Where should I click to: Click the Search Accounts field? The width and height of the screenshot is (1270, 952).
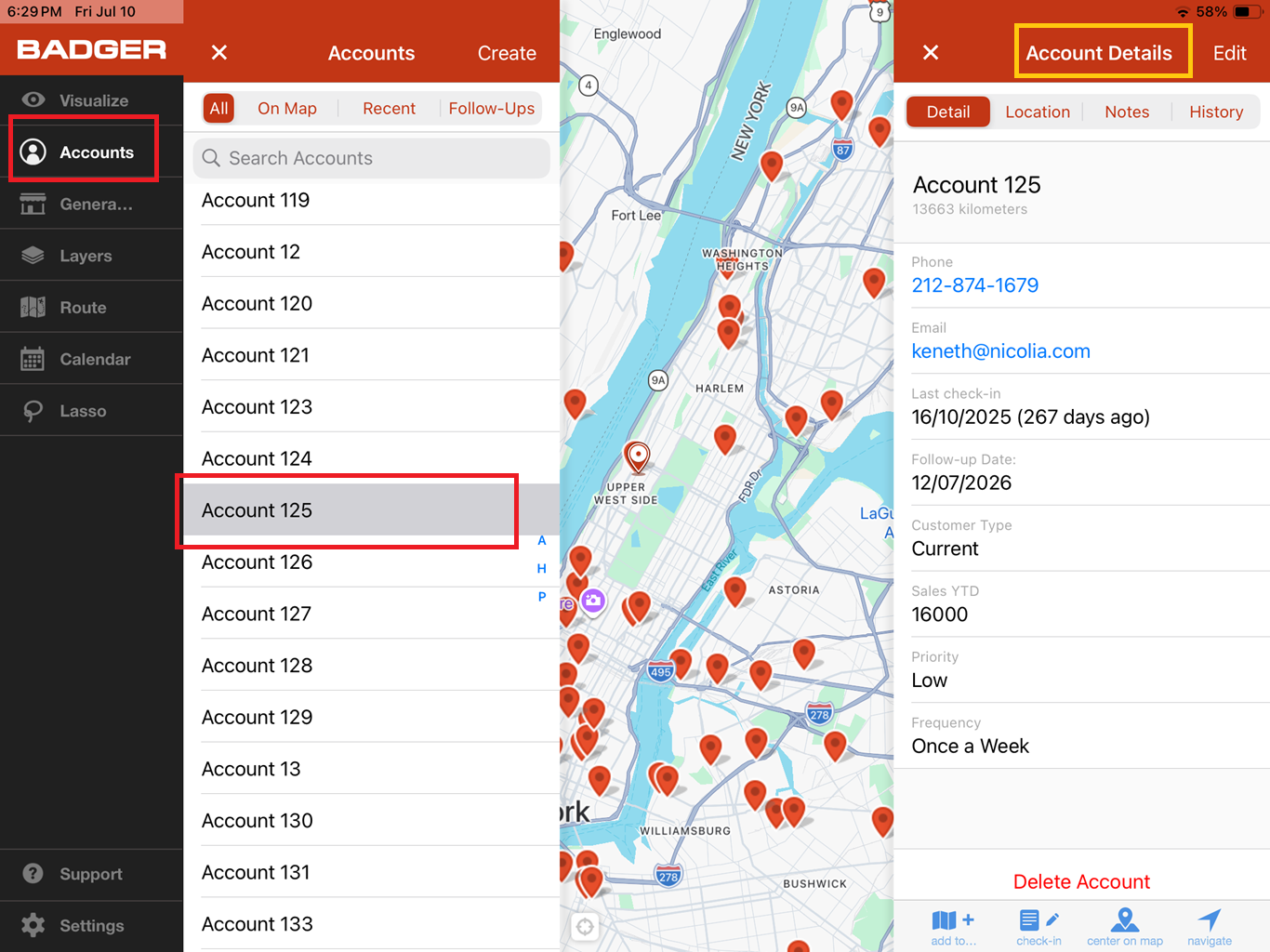[371, 158]
